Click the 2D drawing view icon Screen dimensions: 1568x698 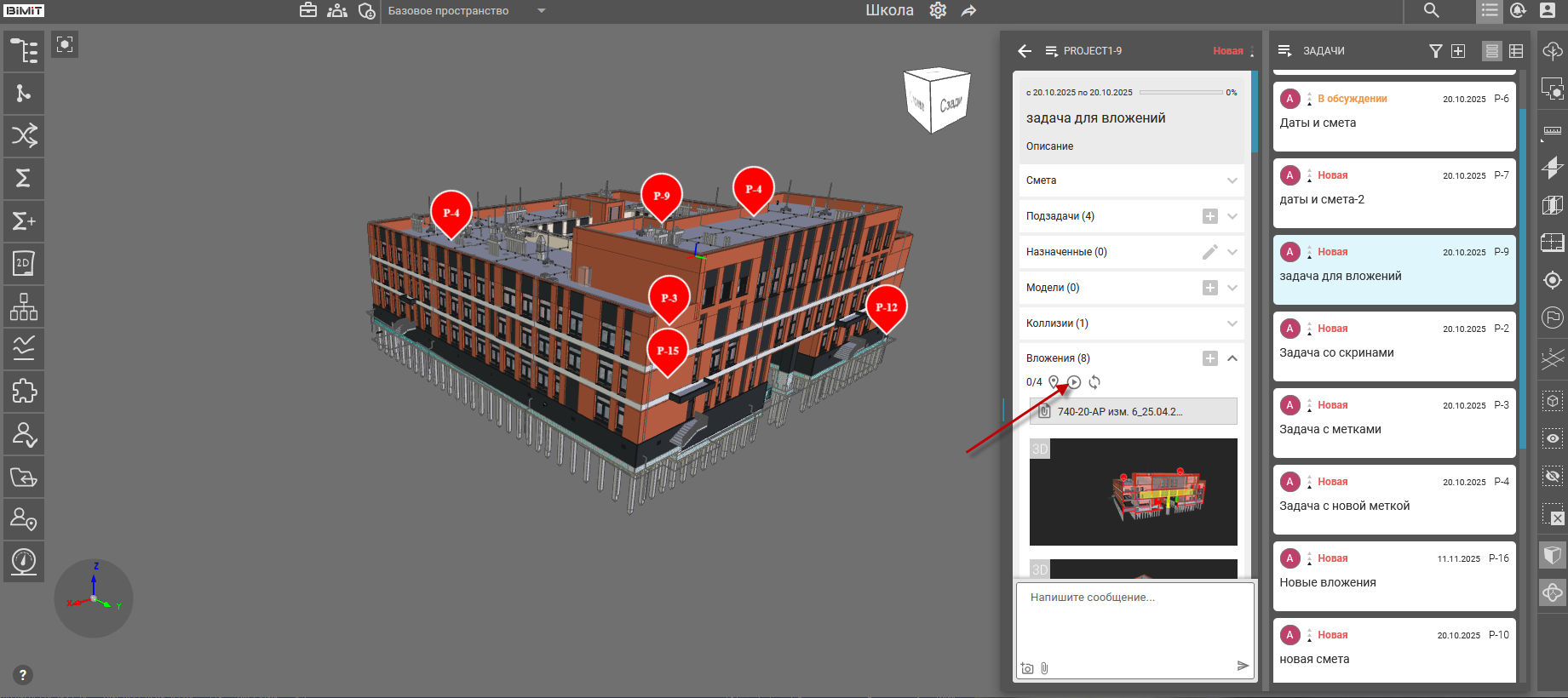tap(24, 264)
